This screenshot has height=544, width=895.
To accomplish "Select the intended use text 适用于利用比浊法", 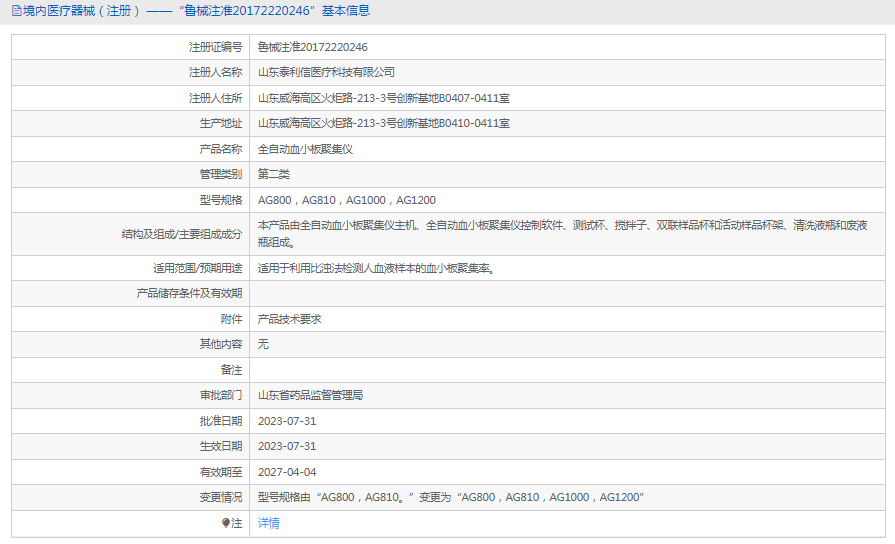I will 376,268.
